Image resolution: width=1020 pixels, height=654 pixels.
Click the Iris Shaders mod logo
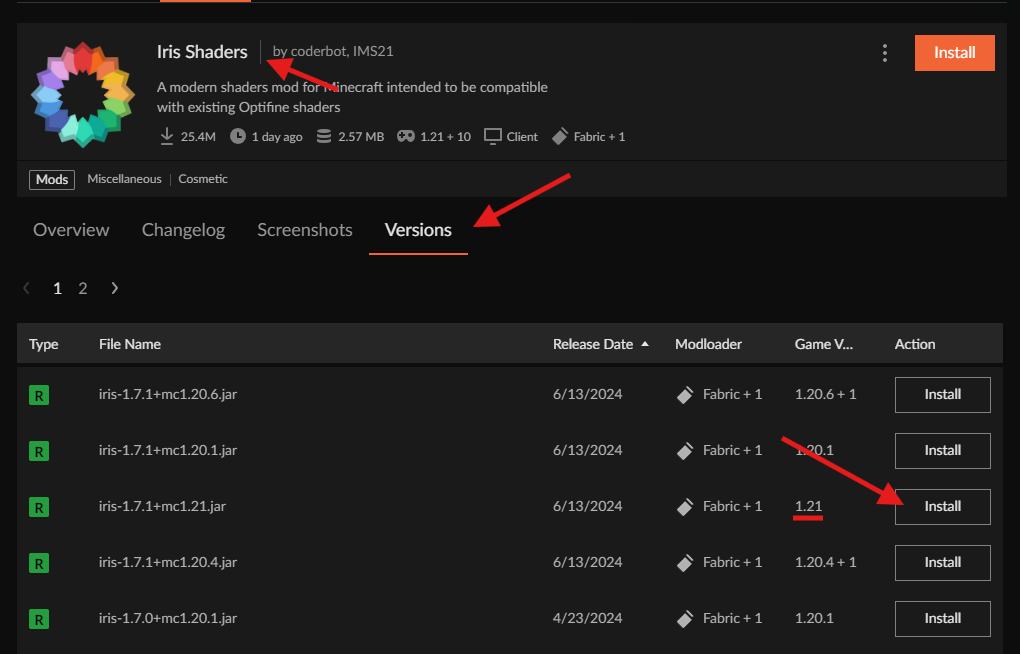click(x=82, y=93)
